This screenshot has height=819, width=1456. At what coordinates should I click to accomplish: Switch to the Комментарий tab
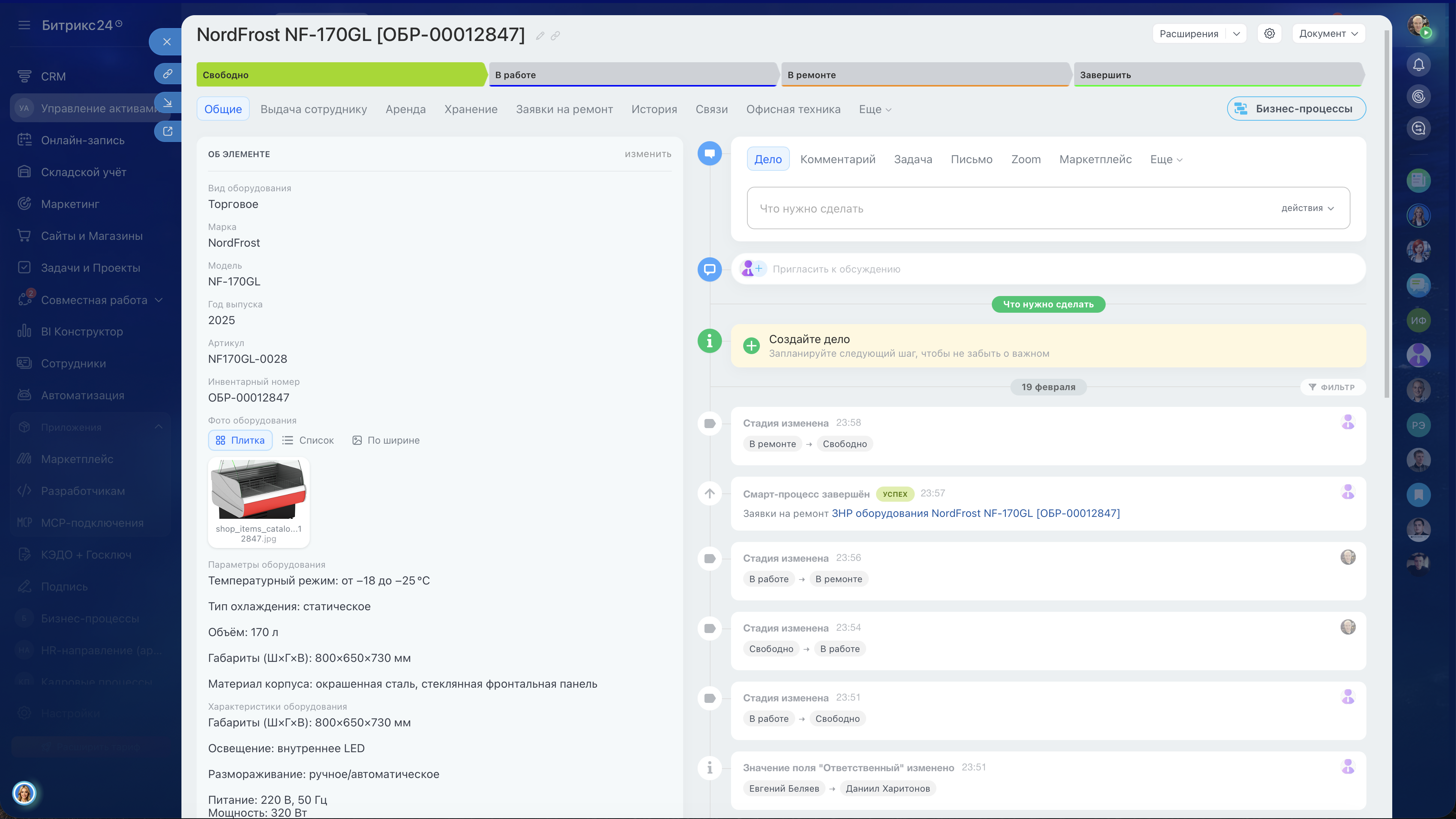coord(838,159)
